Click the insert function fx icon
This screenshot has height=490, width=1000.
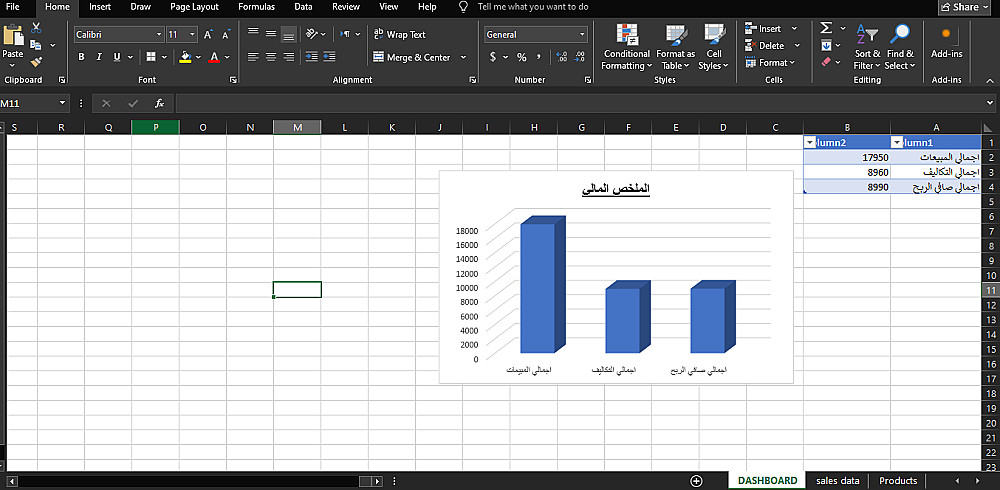(x=159, y=103)
